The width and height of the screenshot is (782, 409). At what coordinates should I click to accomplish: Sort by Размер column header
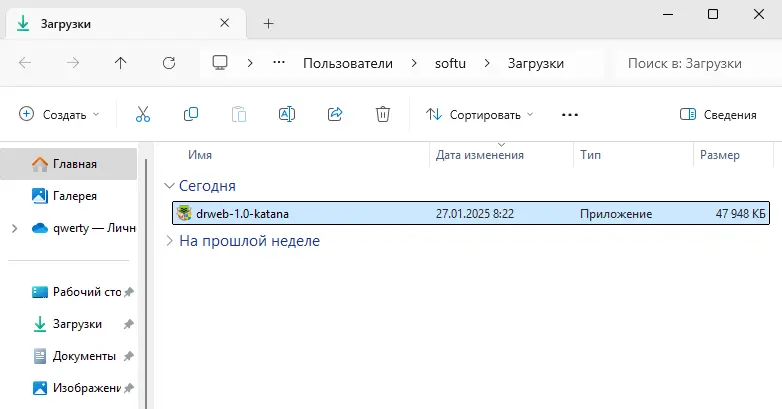click(720, 156)
